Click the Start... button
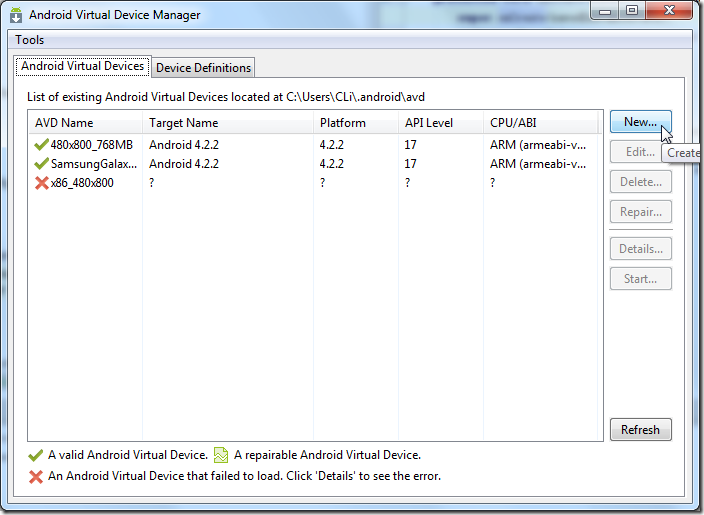 pyautogui.click(x=641, y=279)
